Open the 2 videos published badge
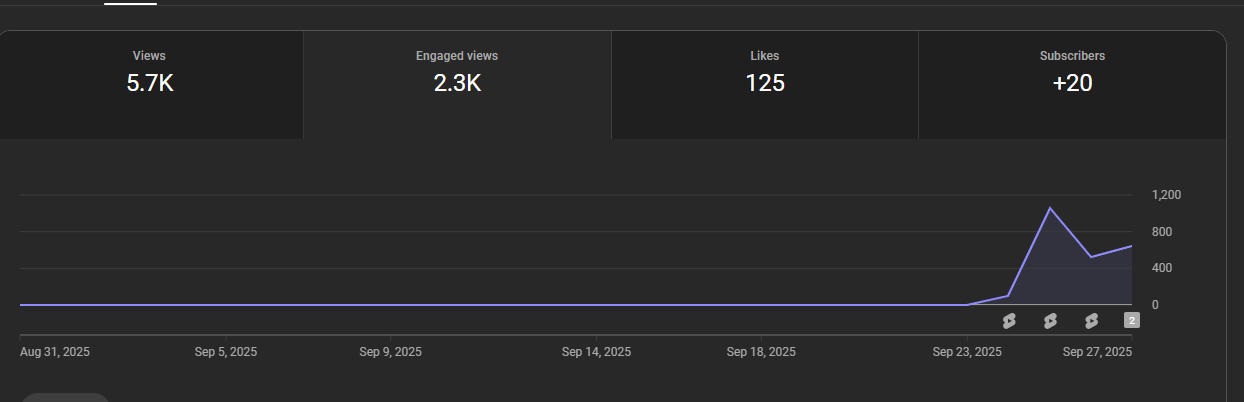 click(1132, 320)
